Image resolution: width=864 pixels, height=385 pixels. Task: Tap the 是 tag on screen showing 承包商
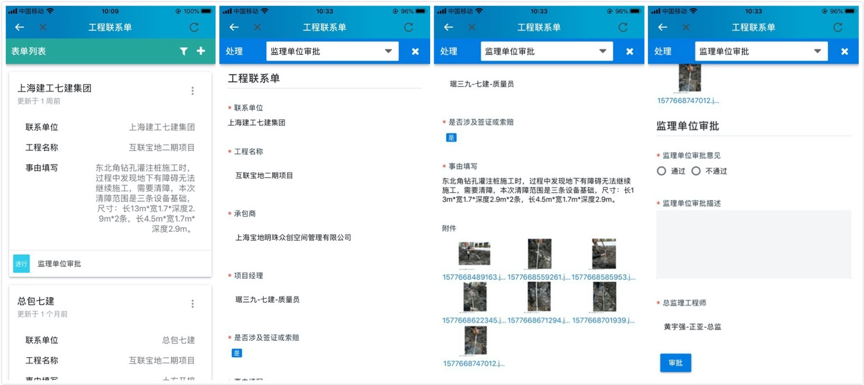point(236,353)
